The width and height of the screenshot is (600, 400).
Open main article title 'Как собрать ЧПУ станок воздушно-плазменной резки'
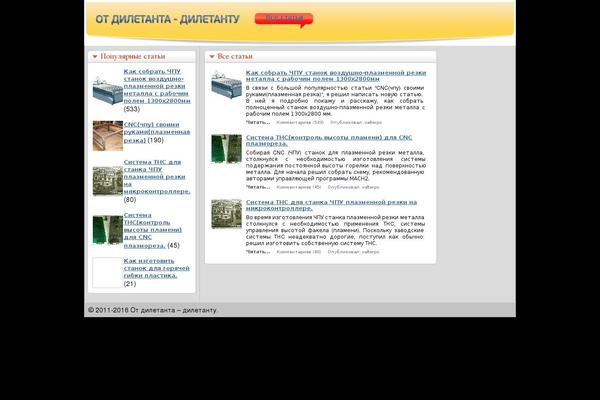tap(336, 76)
